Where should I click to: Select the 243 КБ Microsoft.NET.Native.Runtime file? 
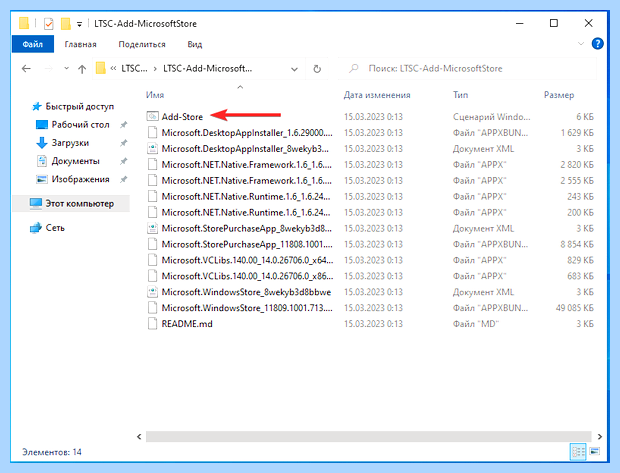tap(246, 197)
